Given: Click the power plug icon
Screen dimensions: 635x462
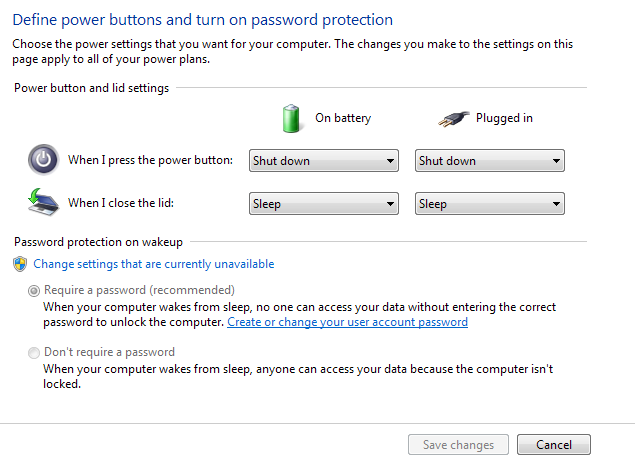Looking at the screenshot, I should (x=454, y=118).
